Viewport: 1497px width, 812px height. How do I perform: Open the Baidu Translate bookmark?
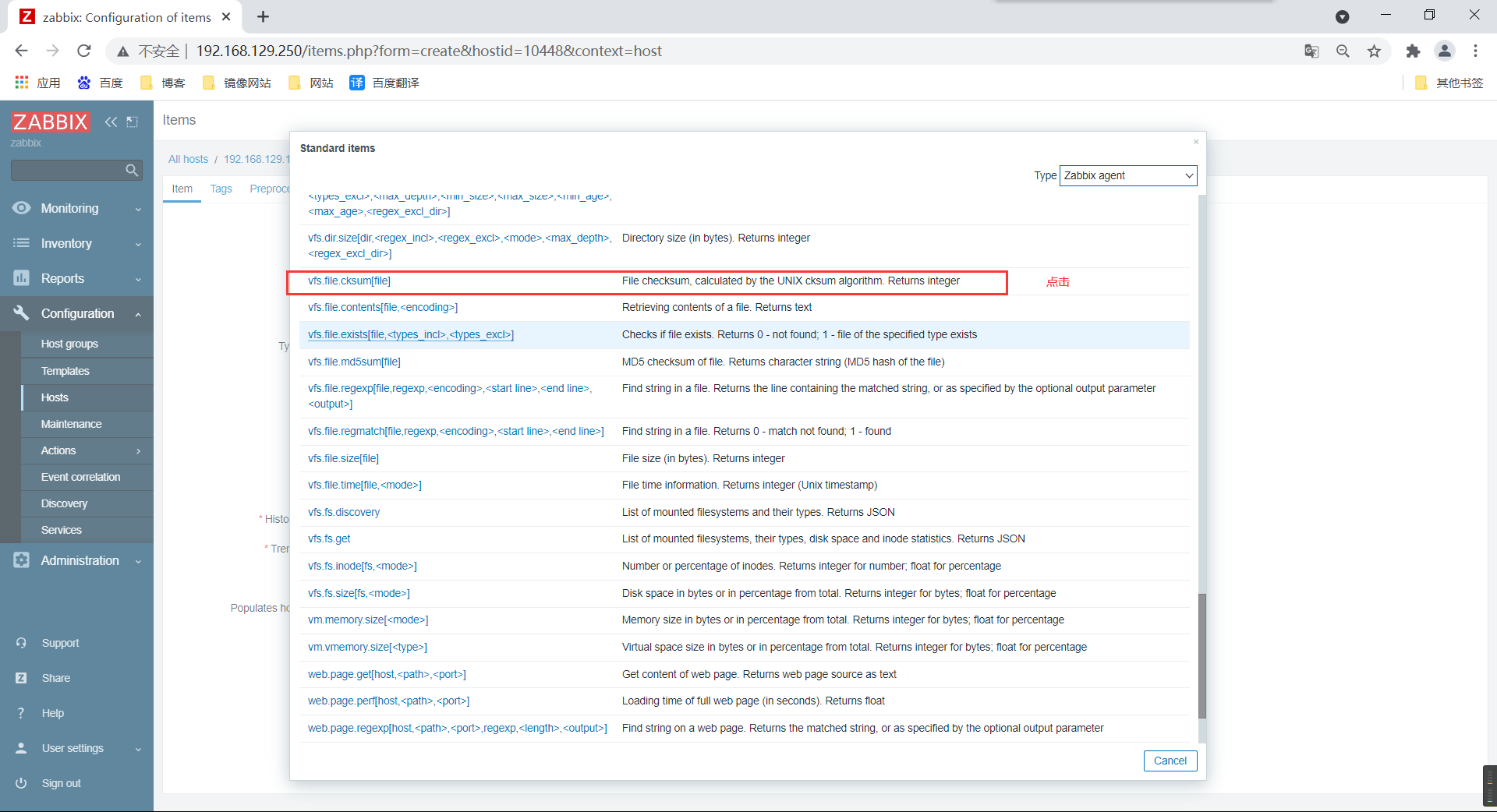pyautogui.click(x=384, y=83)
